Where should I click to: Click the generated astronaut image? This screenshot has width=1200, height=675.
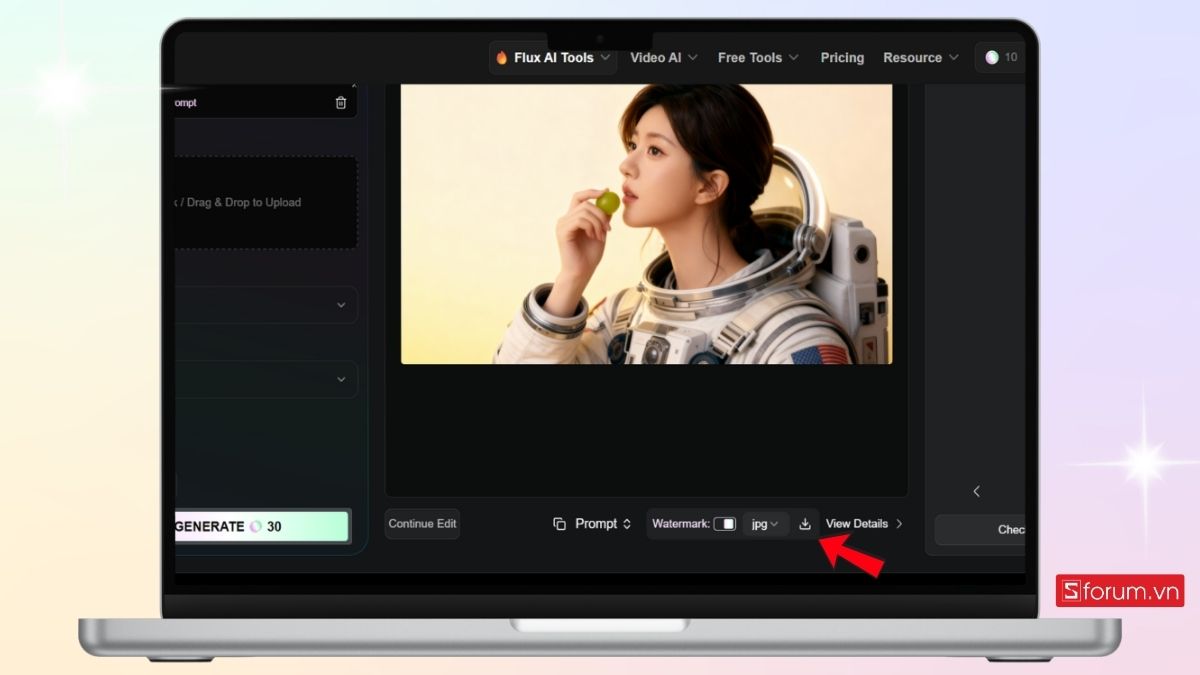pos(646,224)
